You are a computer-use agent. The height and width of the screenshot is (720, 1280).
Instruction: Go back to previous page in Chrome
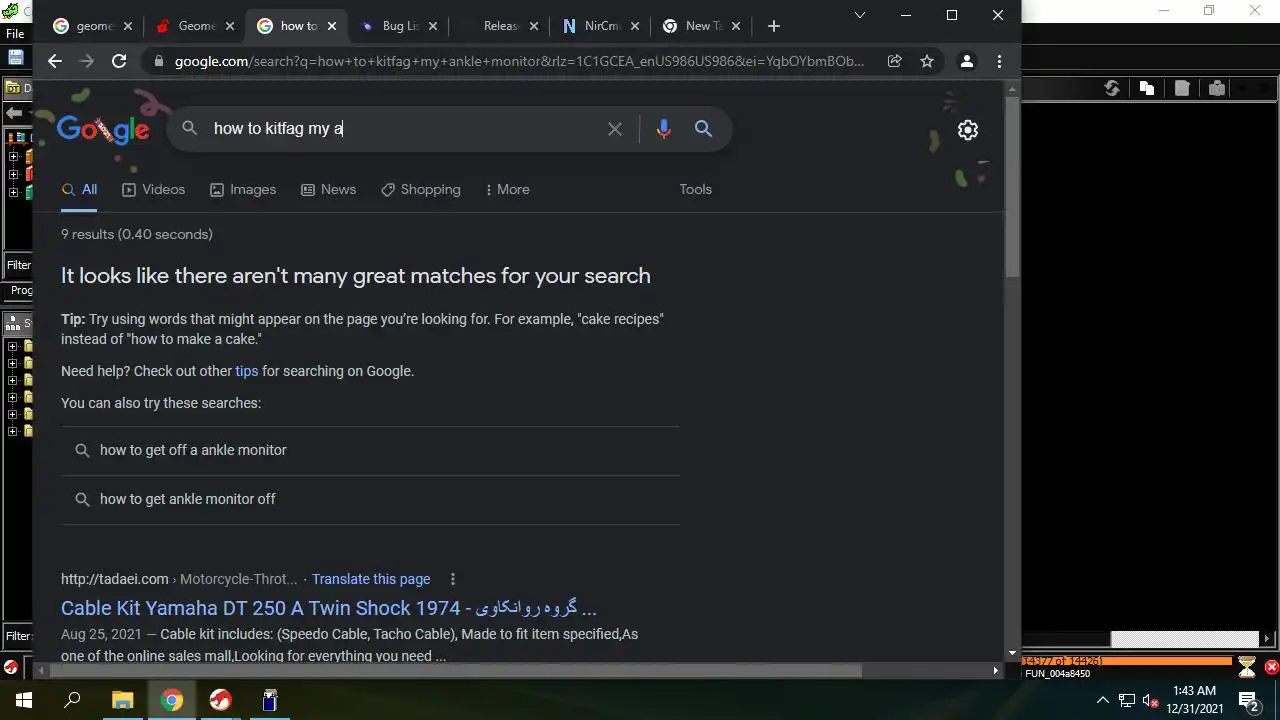point(55,61)
